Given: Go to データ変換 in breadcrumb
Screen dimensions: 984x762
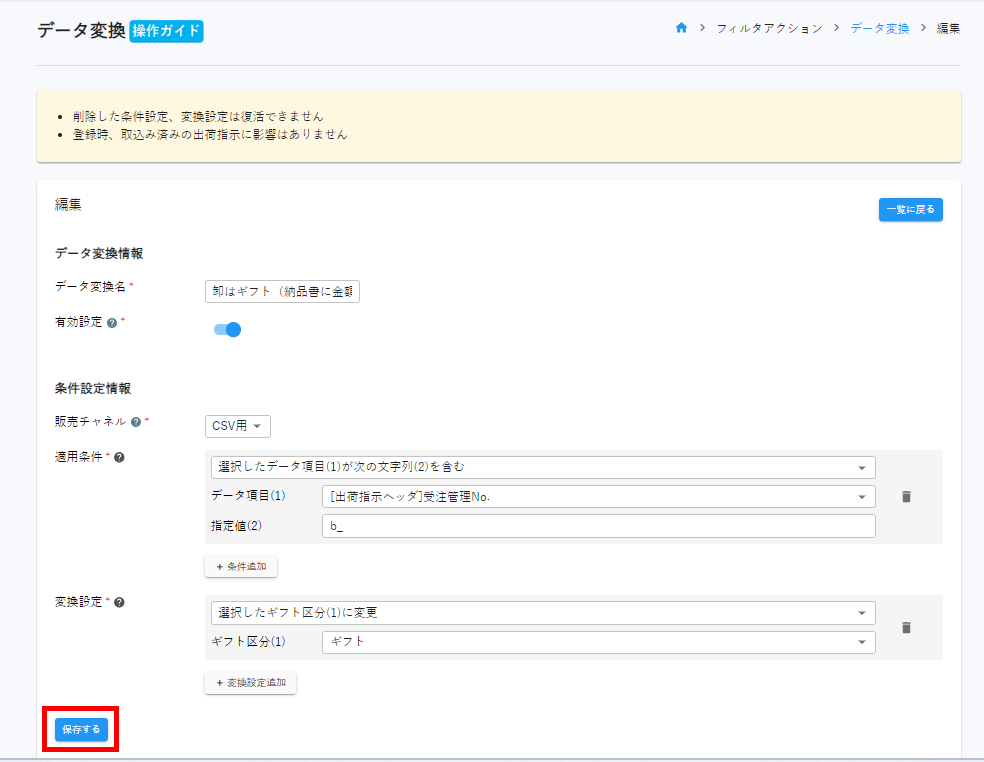Looking at the screenshot, I should [x=880, y=29].
